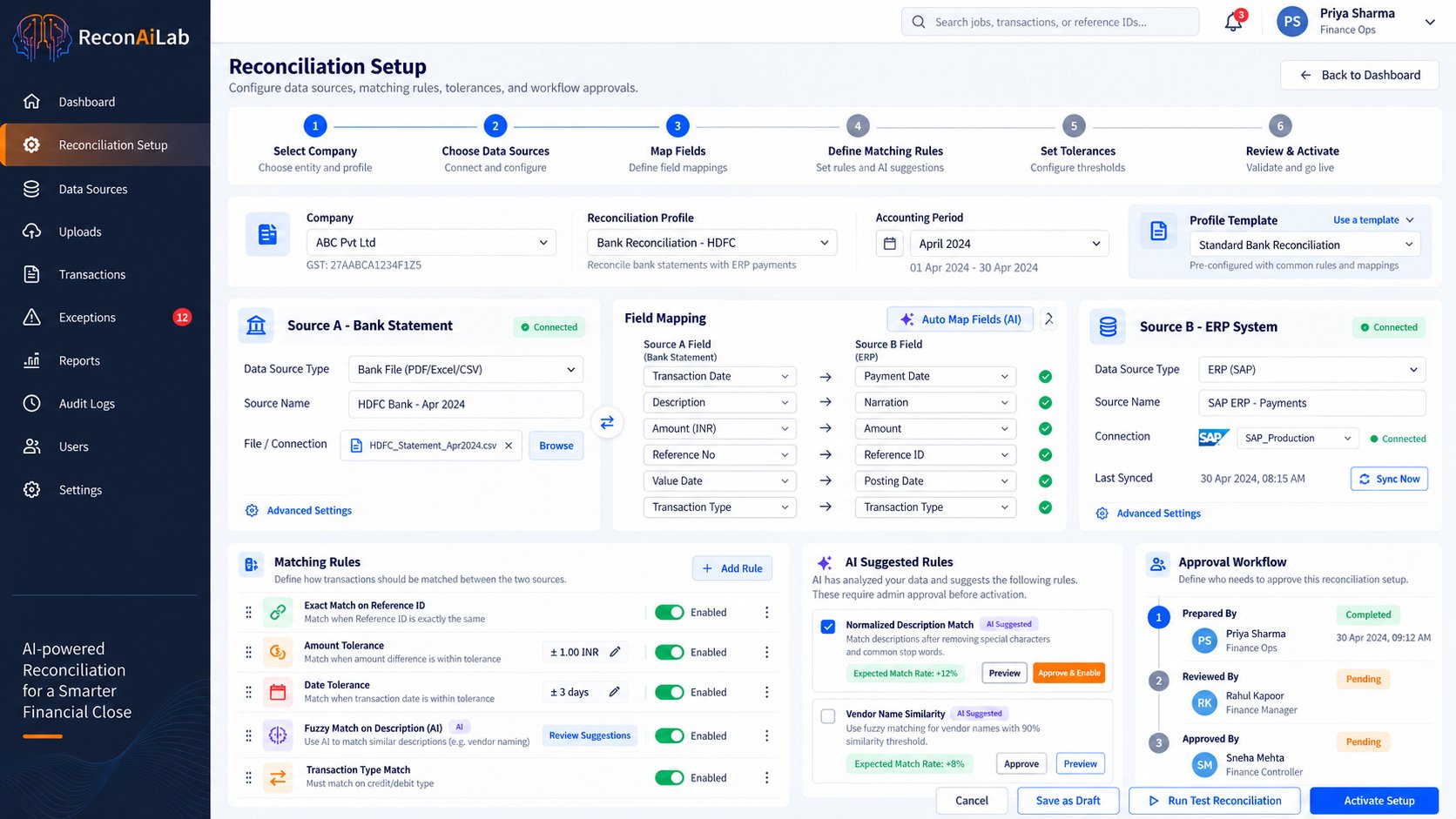Open options menu for Exact Match rule
The image size is (1456, 819).
[x=766, y=613]
